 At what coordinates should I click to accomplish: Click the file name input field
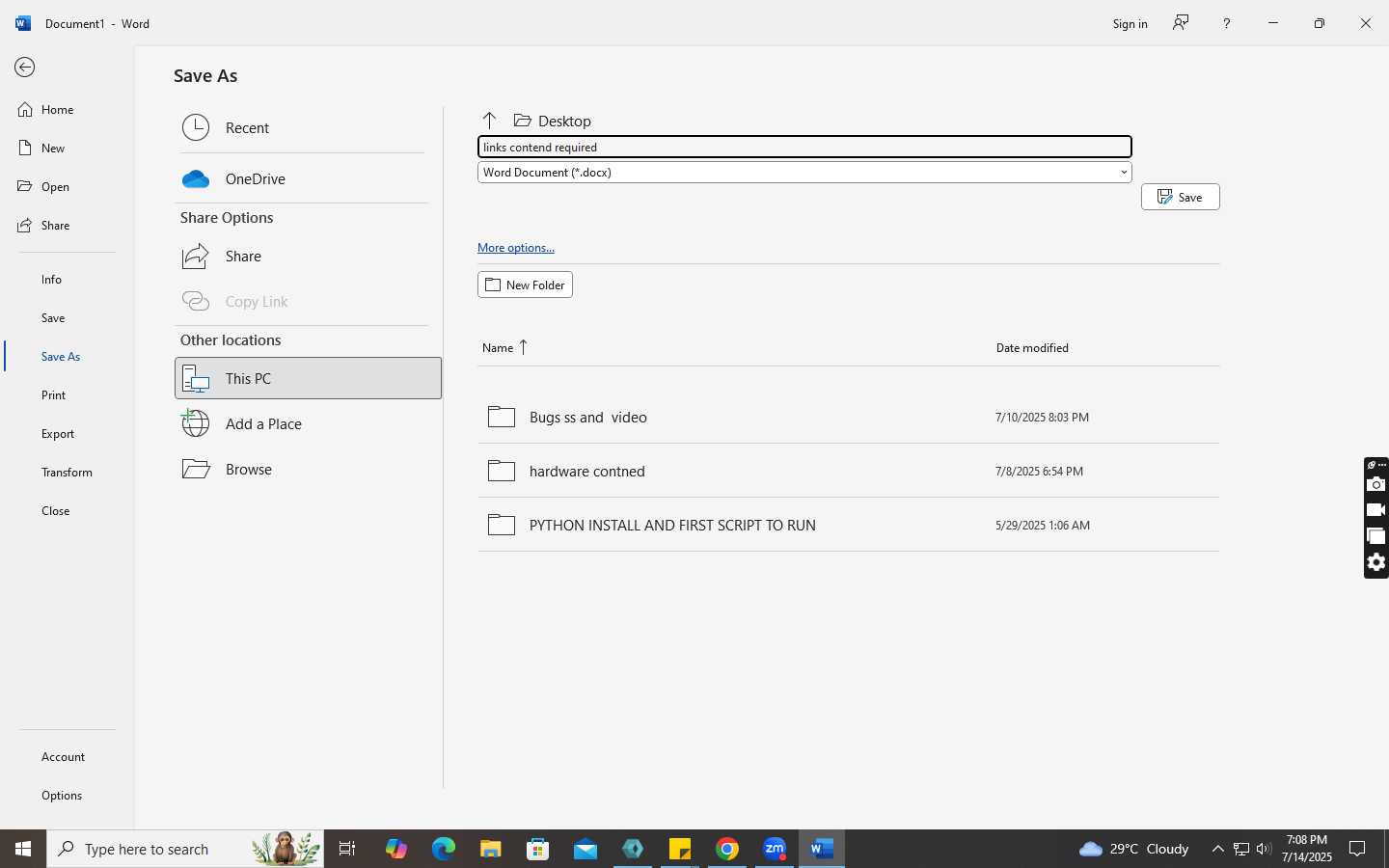pos(804,147)
